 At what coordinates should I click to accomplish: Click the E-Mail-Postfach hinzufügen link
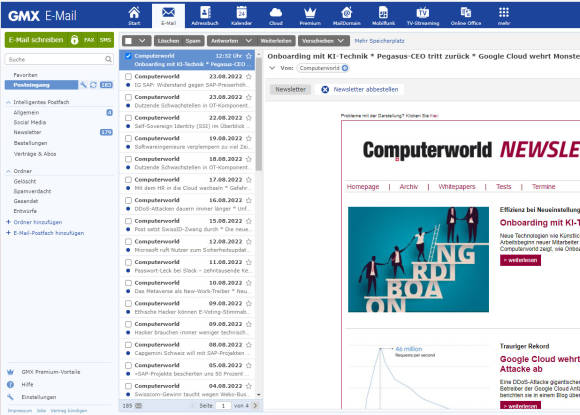[48, 233]
